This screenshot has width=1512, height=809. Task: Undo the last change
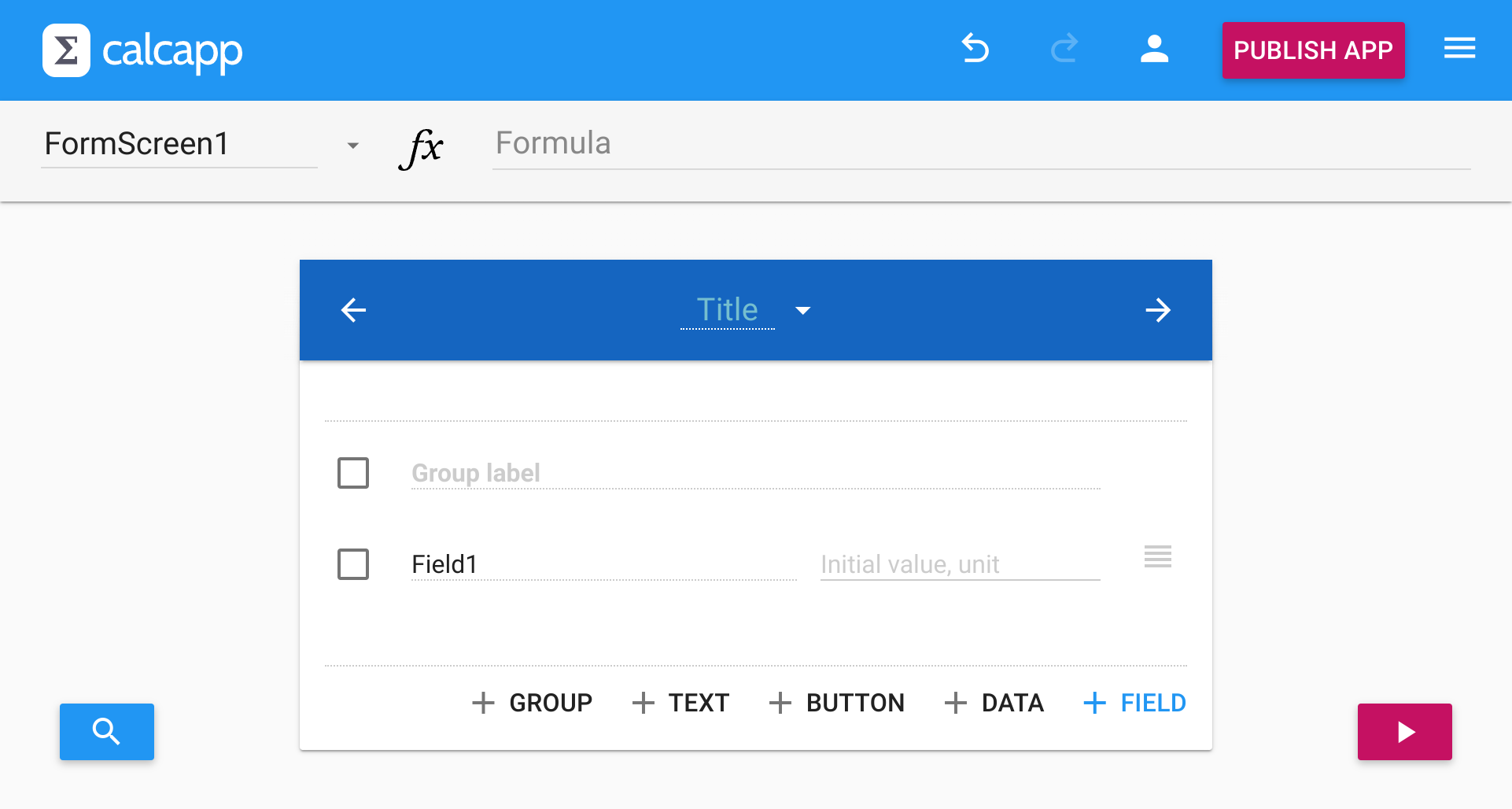point(975,49)
